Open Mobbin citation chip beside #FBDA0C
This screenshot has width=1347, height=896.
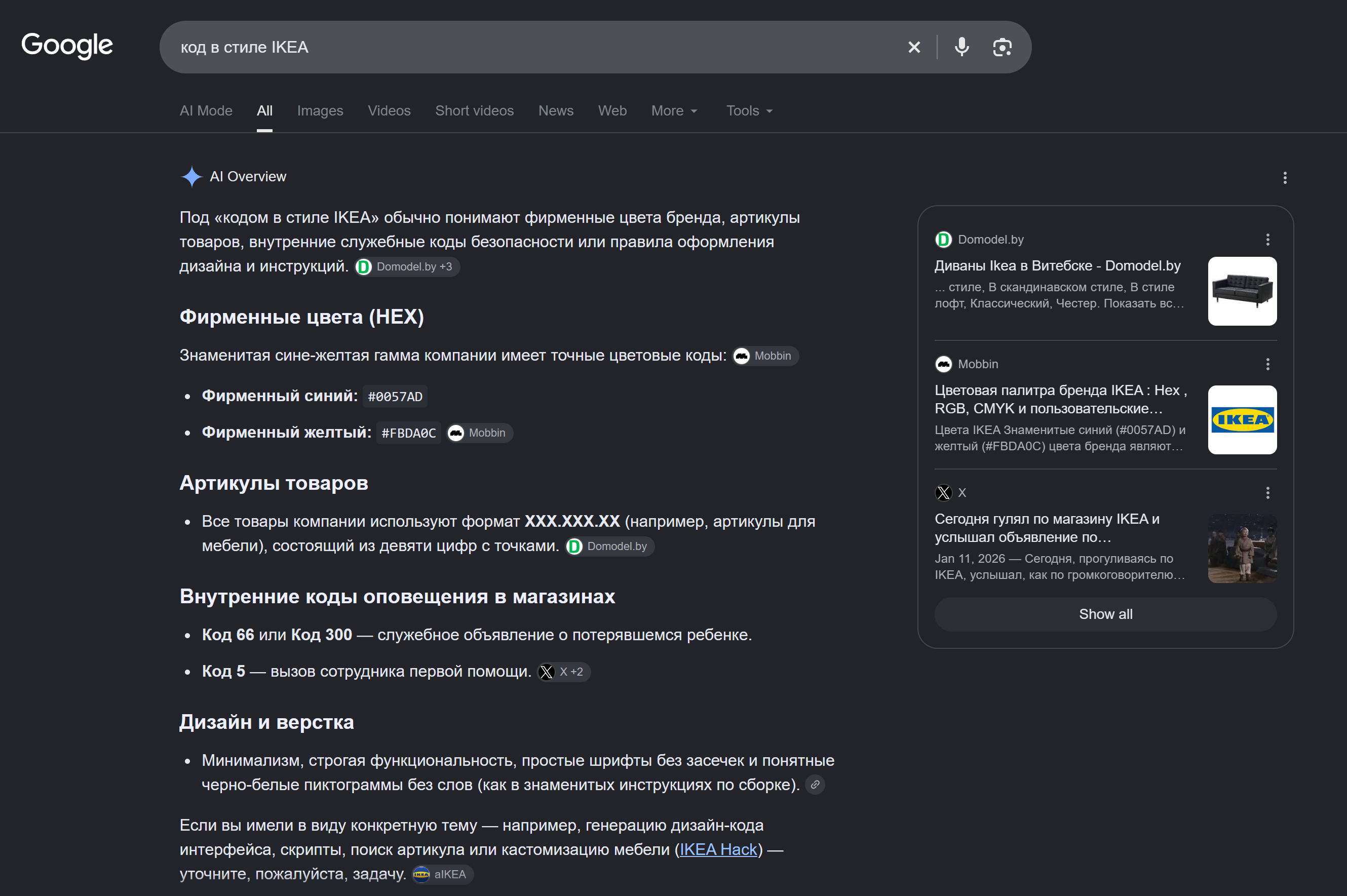(480, 433)
